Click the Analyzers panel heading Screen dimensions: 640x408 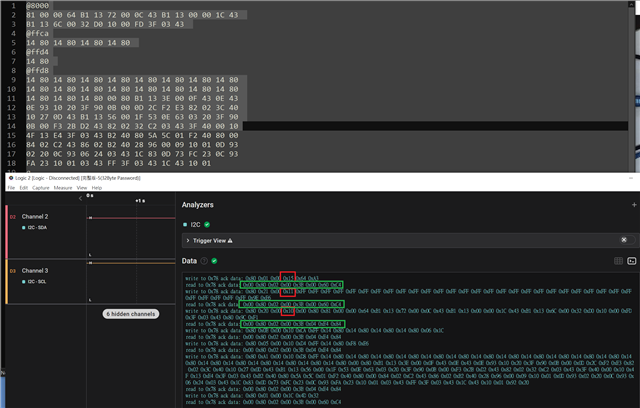click(198, 205)
